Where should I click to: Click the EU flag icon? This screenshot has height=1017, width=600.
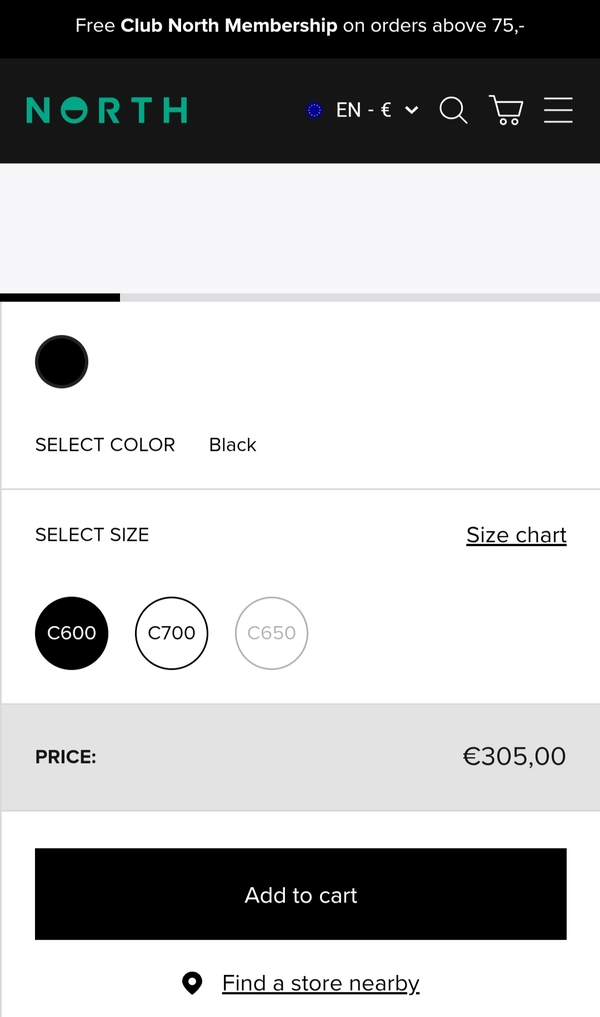click(315, 110)
